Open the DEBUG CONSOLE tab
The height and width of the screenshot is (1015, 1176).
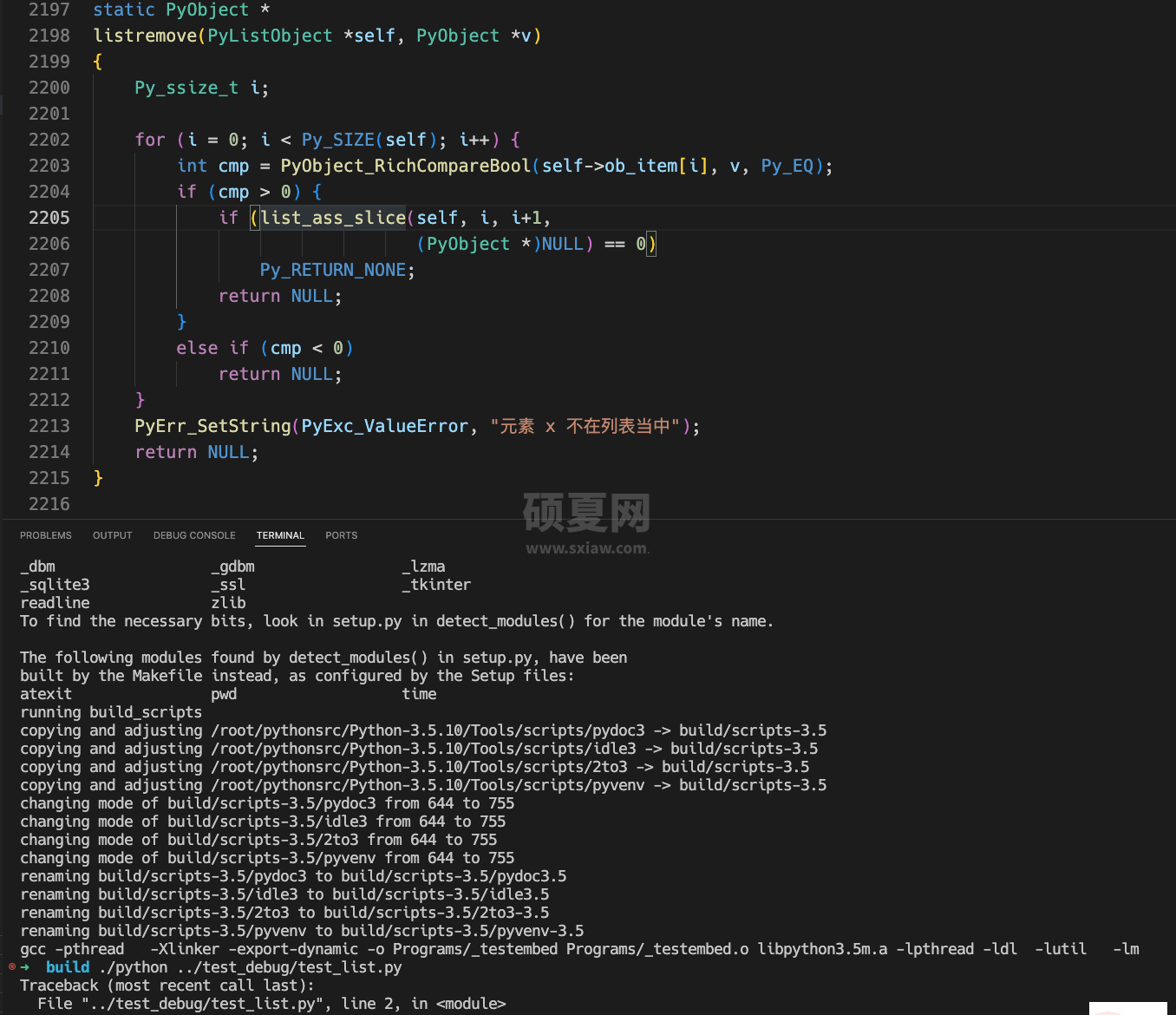[194, 535]
